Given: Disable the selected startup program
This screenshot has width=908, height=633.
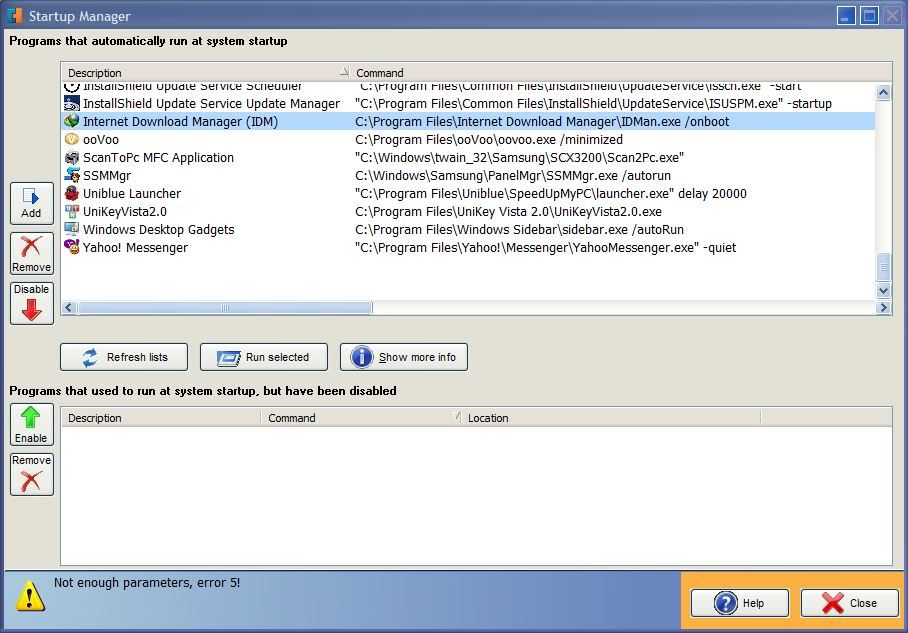Looking at the screenshot, I should (31, 303).
